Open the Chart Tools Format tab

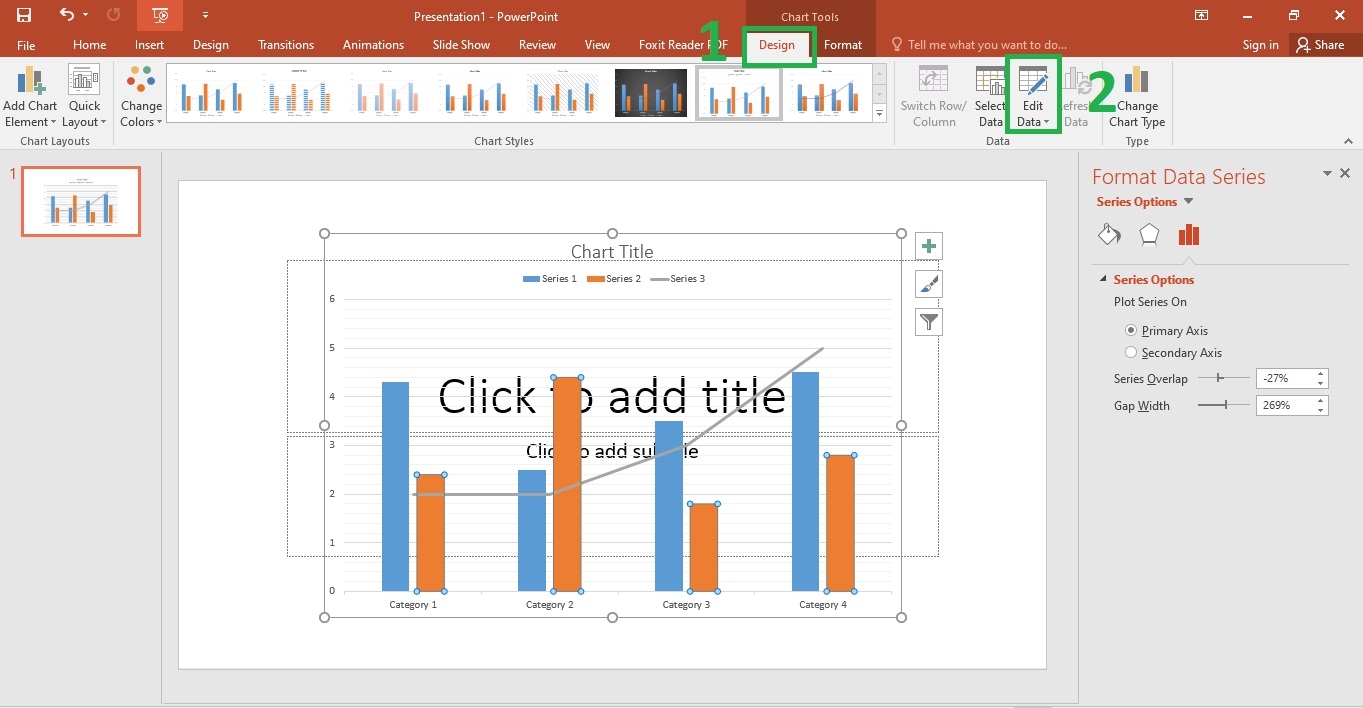tap(843, 45)
